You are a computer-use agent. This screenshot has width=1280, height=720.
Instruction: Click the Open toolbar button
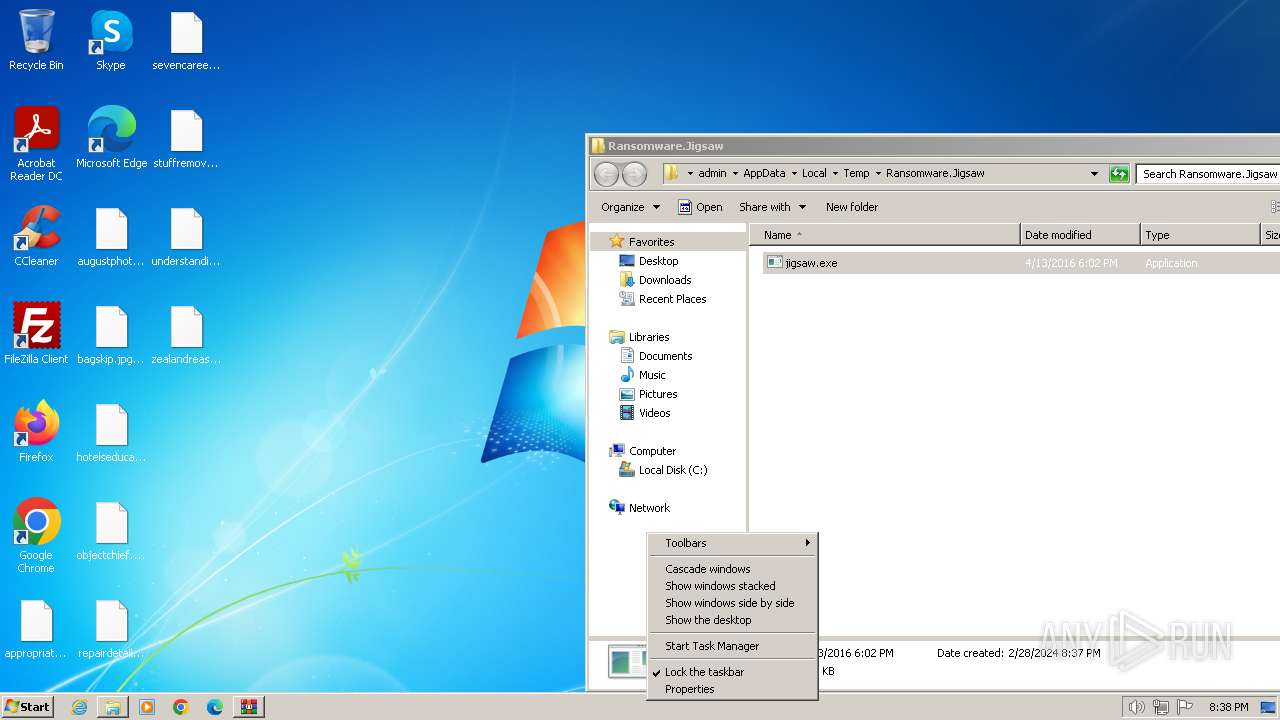pyautogui.click(x=700, y=207)
